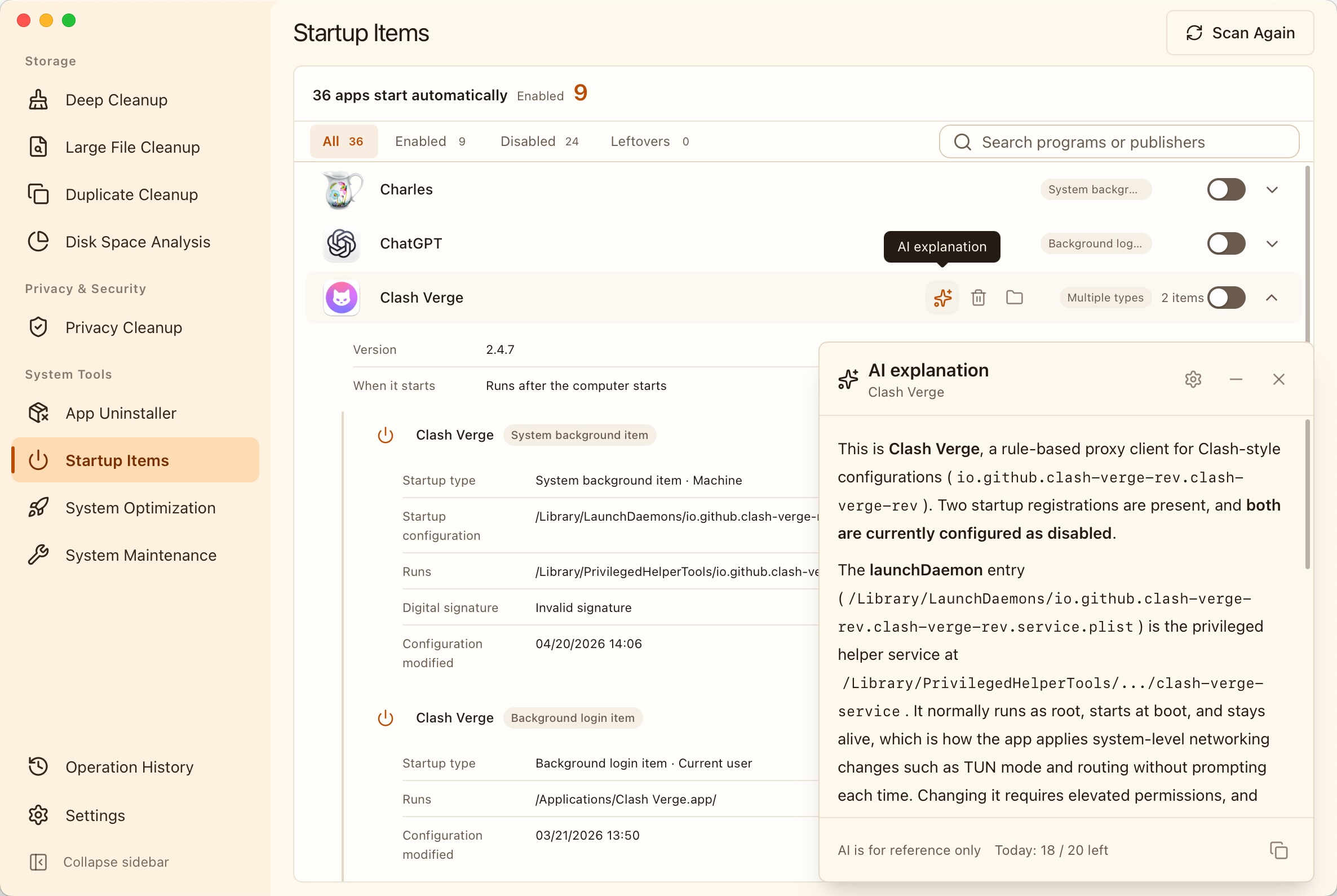Click the Clash Verge cat icon

[x=341, y=298]
